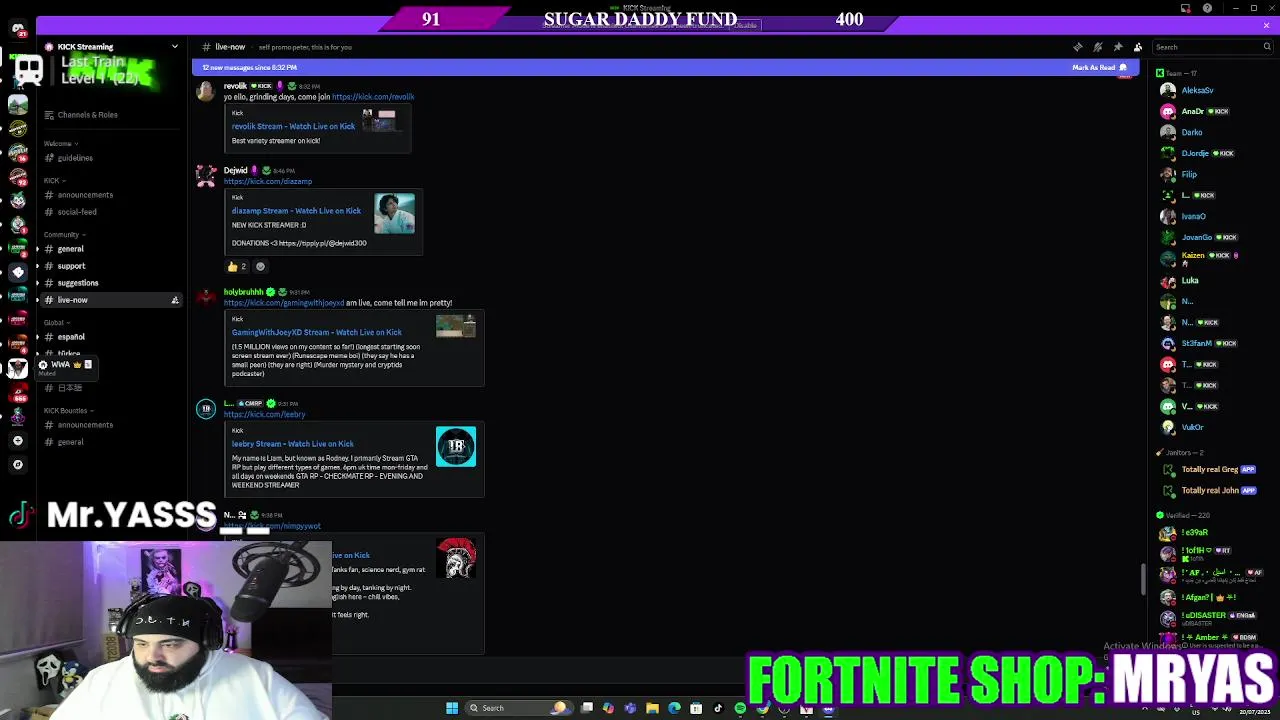Open the social-feed channel
The height and width of the screenshot is (720, 1280).
[x=77, y=212]
